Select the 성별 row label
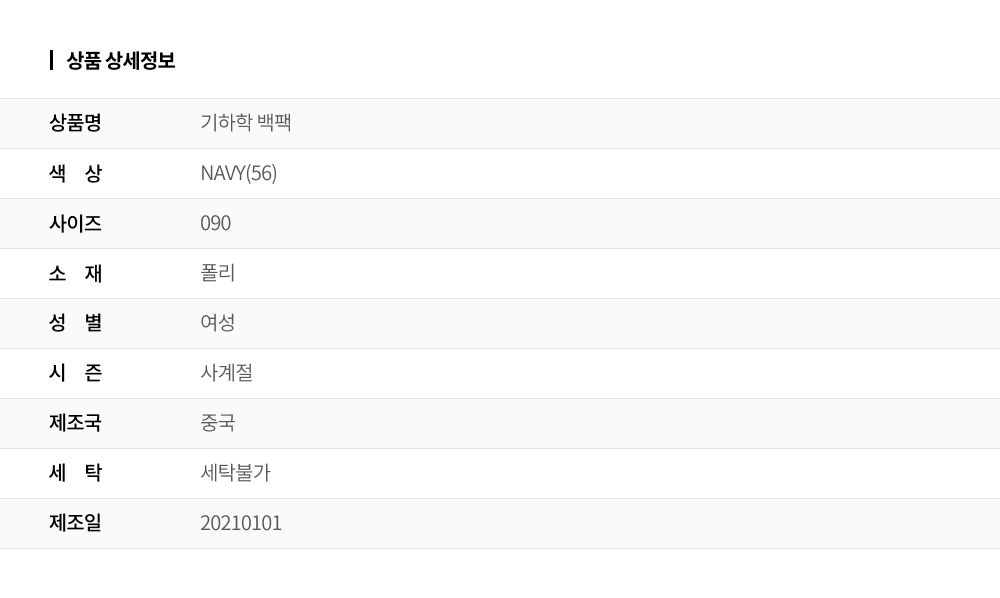1000x598 pixels. tap(75, 323)
